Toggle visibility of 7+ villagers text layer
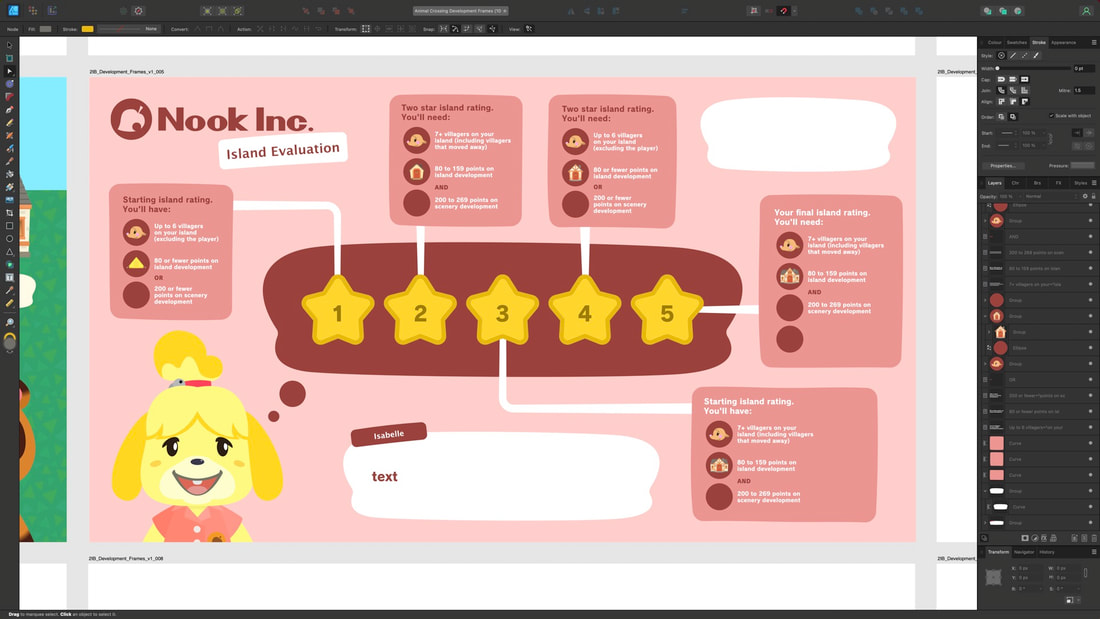The height and width of the screenshot is (619, 1100). [1090, 284]
